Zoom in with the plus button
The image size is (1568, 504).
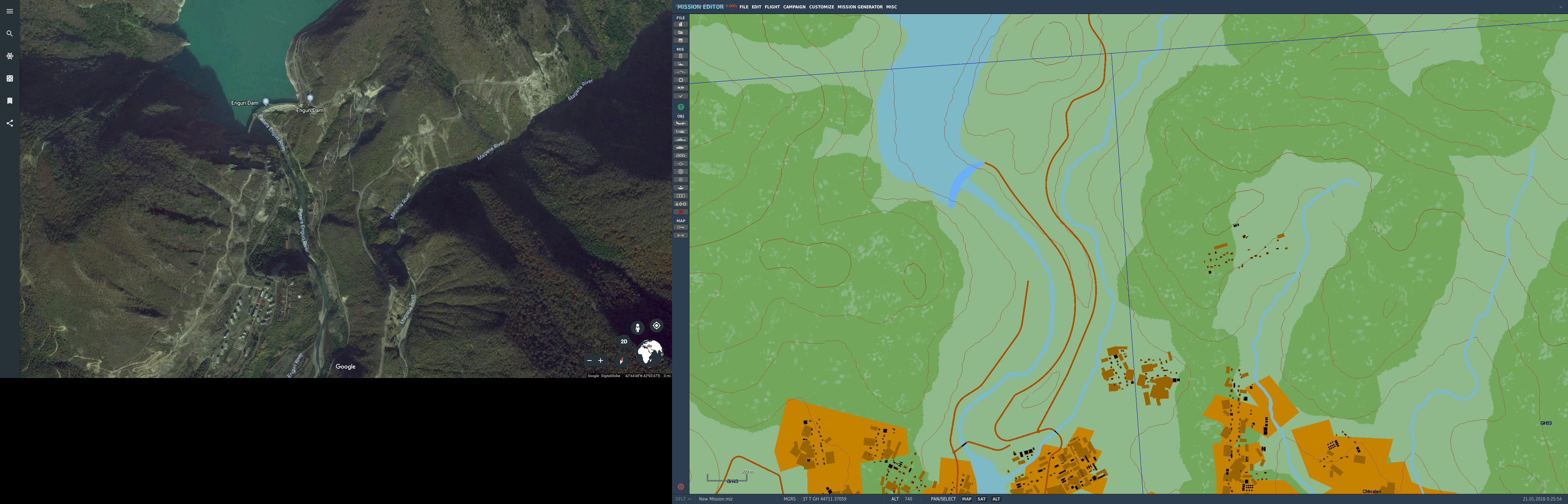600,360
